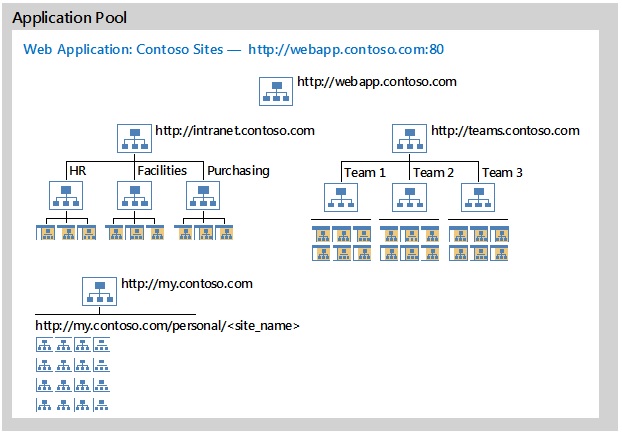Click the Web Application: Contoso Sites heading

tap(123, 49)
